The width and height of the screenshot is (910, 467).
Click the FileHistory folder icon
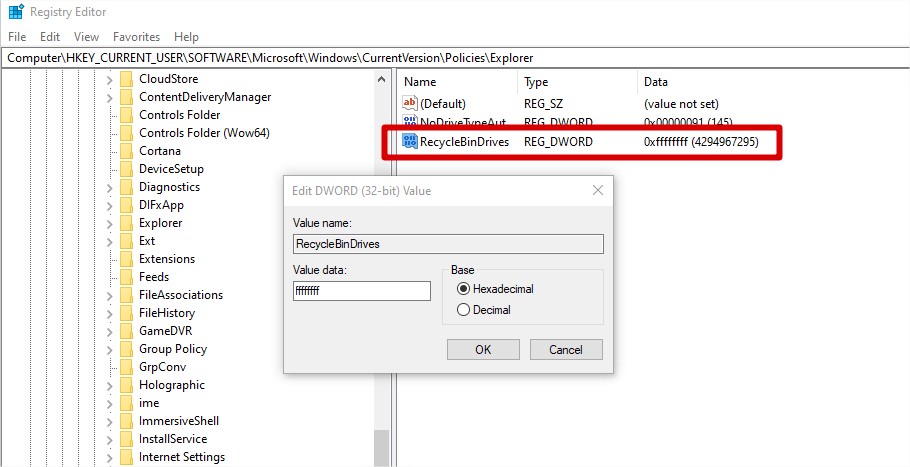[127, 313]
